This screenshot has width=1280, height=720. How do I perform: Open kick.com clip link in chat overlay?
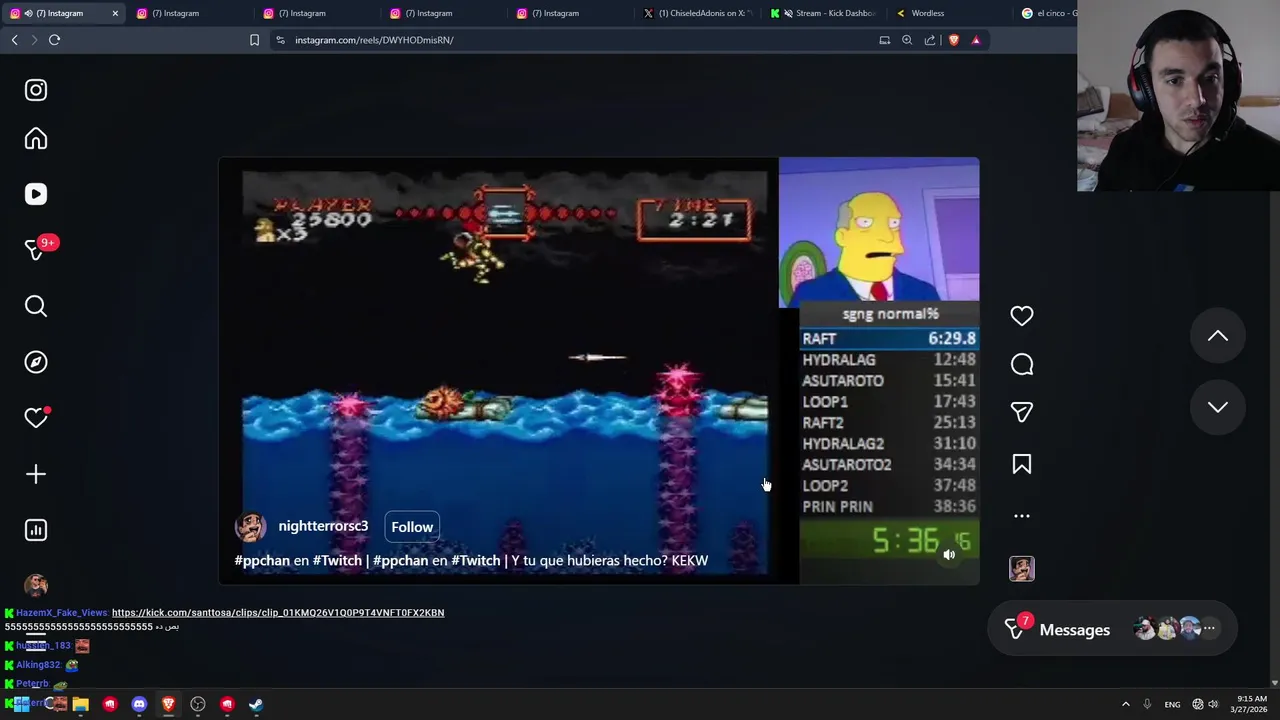(x=278, y=612)
